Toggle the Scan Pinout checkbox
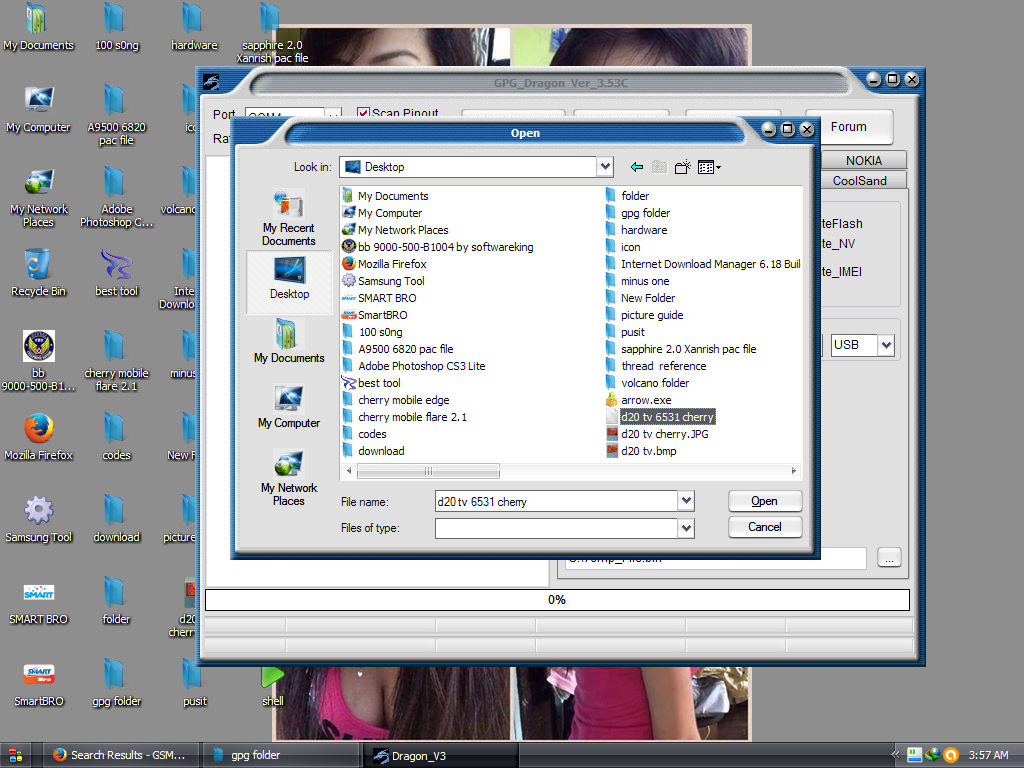This screenshot has height=768, width=1024. (x=364, y=114)
